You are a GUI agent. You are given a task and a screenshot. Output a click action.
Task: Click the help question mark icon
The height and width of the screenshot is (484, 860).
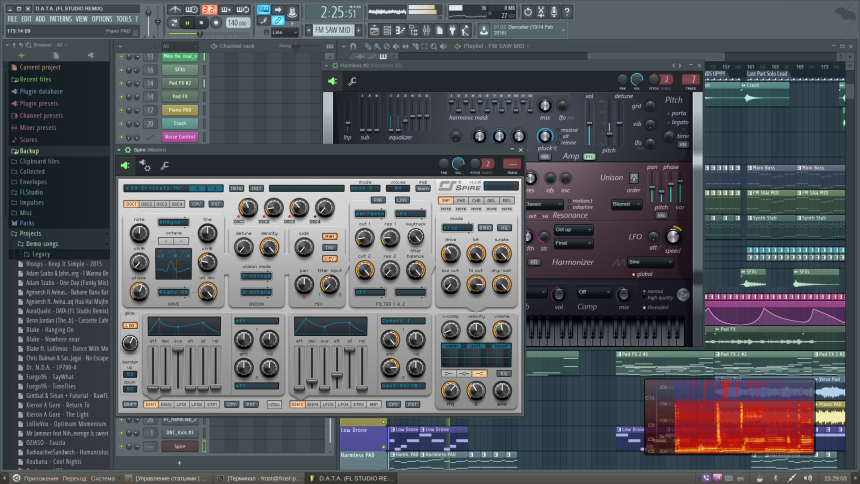(x=567, y=11)
